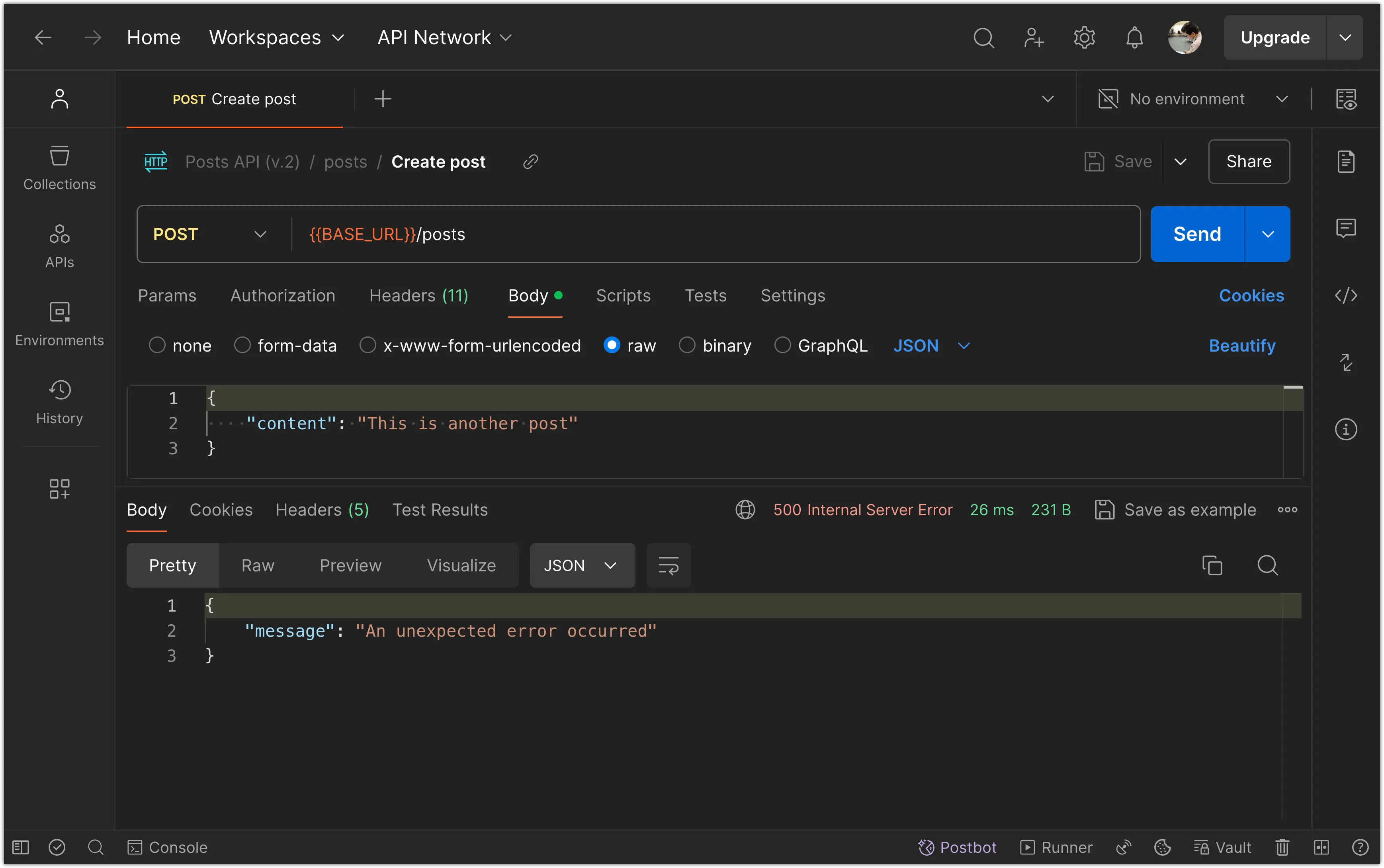Open request info panel icon
Viewport: 1384px width, 868px height.
pyautogui.click(x=1346, y=429)
